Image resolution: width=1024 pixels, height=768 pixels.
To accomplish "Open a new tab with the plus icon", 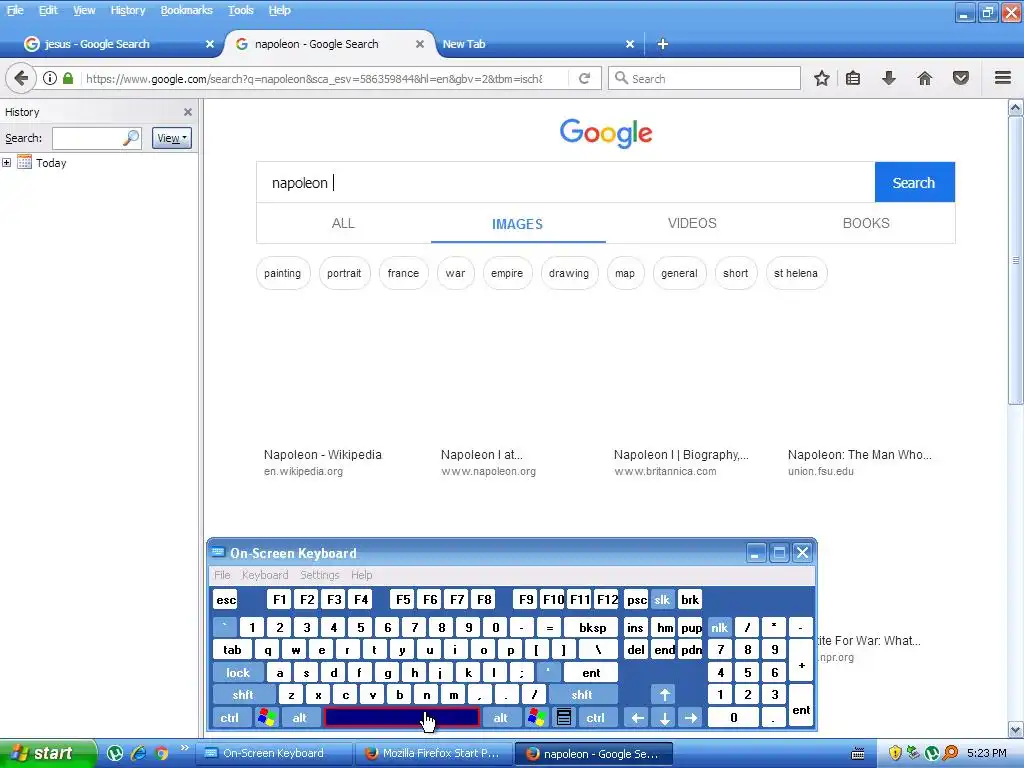I will (x=662, y=44).
